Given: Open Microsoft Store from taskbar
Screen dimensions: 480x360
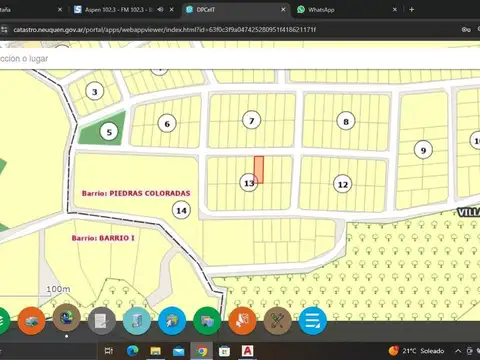Looking at the screenshot, I should click(224, 351).
